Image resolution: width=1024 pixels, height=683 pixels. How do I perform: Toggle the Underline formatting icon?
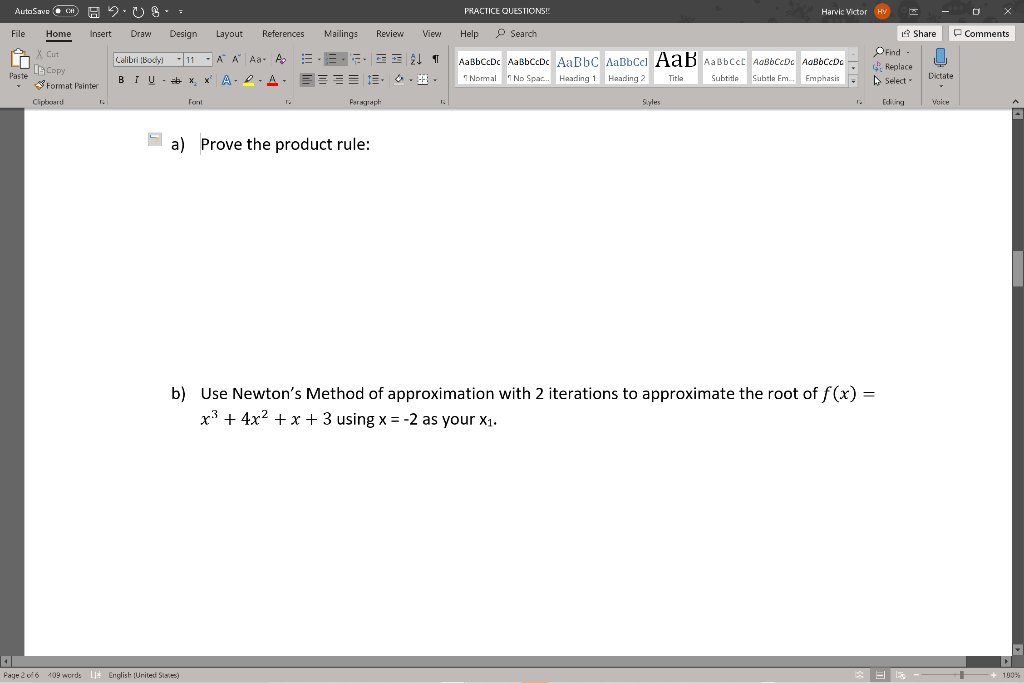click(x=149, y=78)
